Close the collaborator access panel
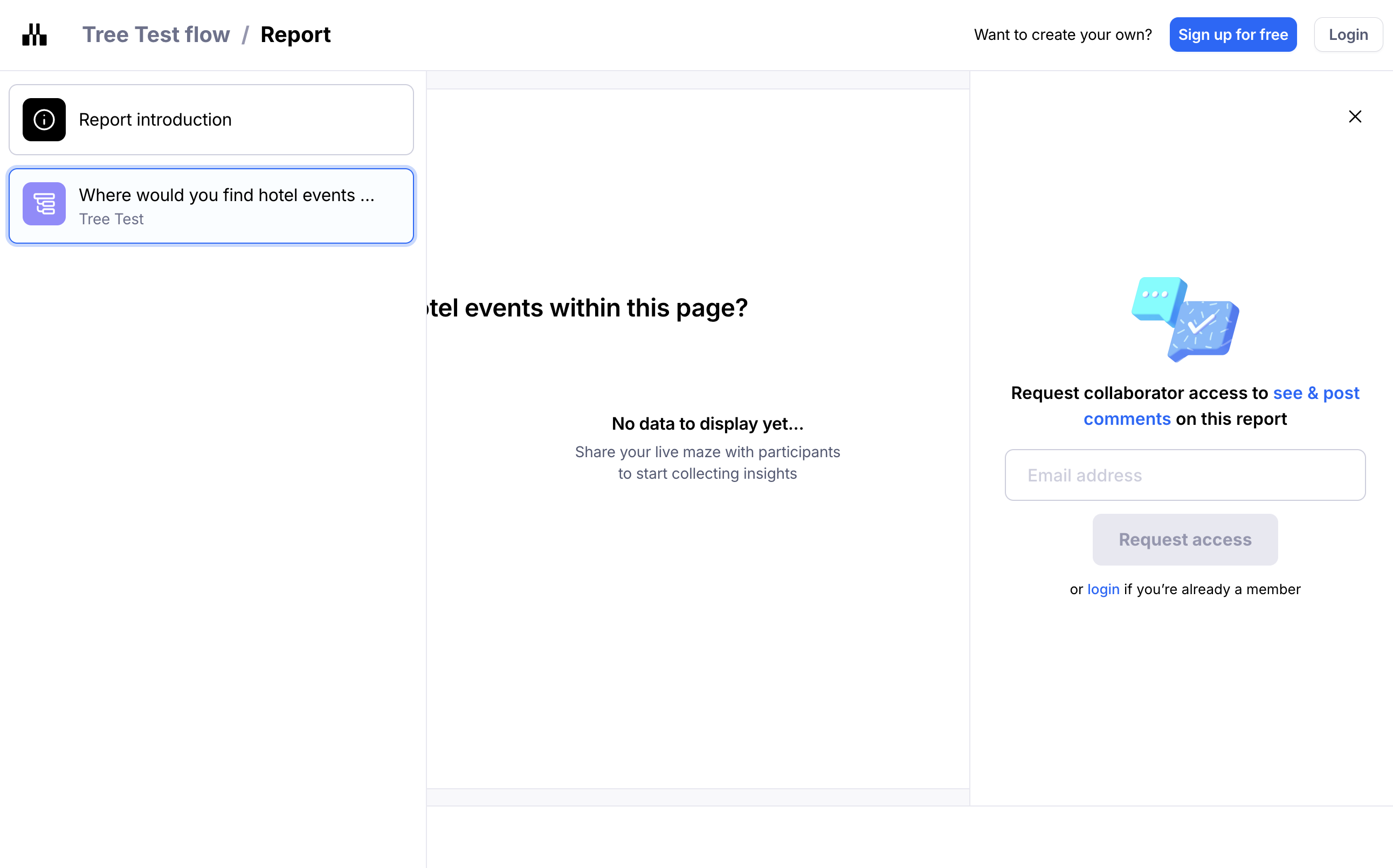Viewport: 1393px width, 868px height. (1355, 116)
